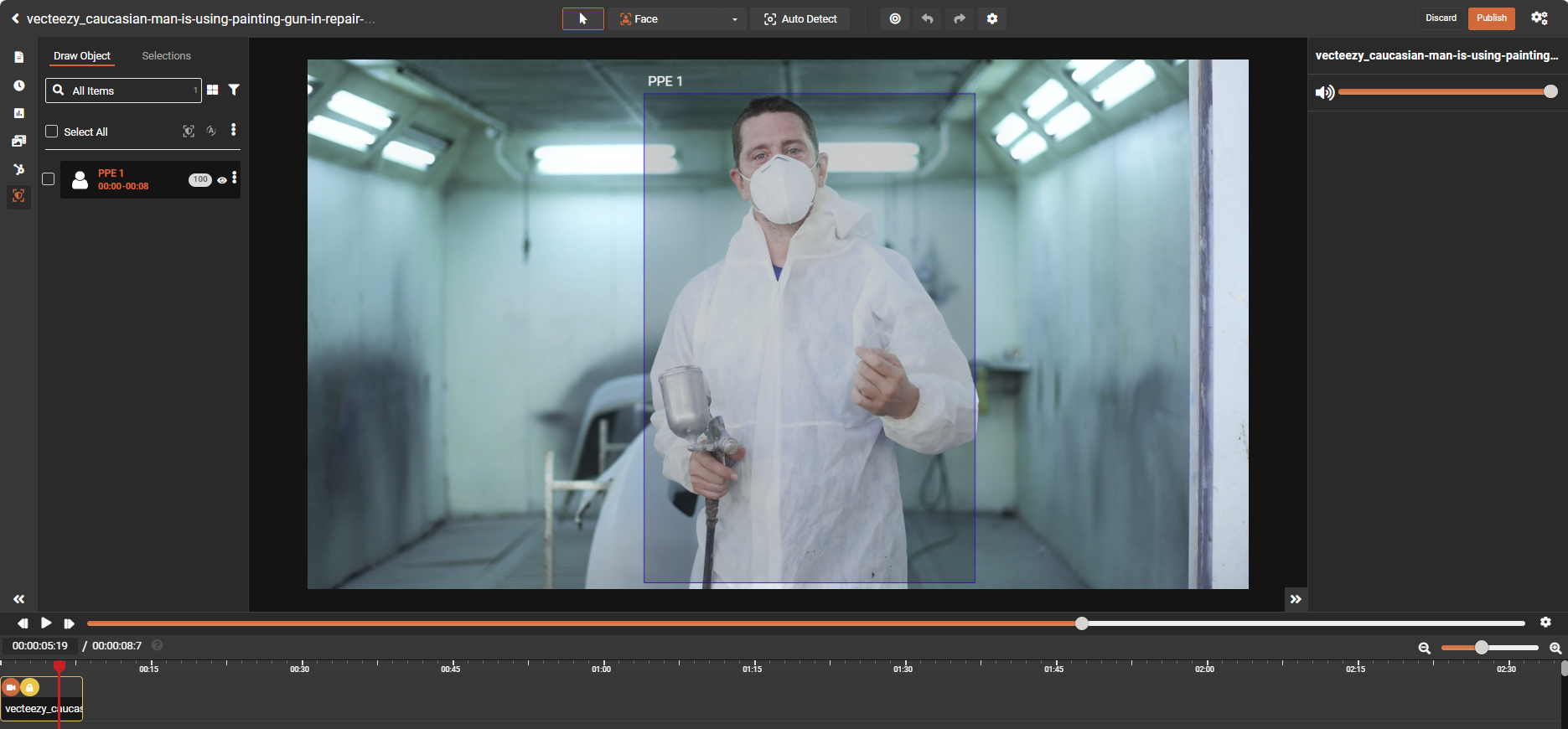This screenshot has width=1568, height=729.
Task: Open PPE 1 three-dot options menu
Action: pyautogui.click(x=235, y=178)
